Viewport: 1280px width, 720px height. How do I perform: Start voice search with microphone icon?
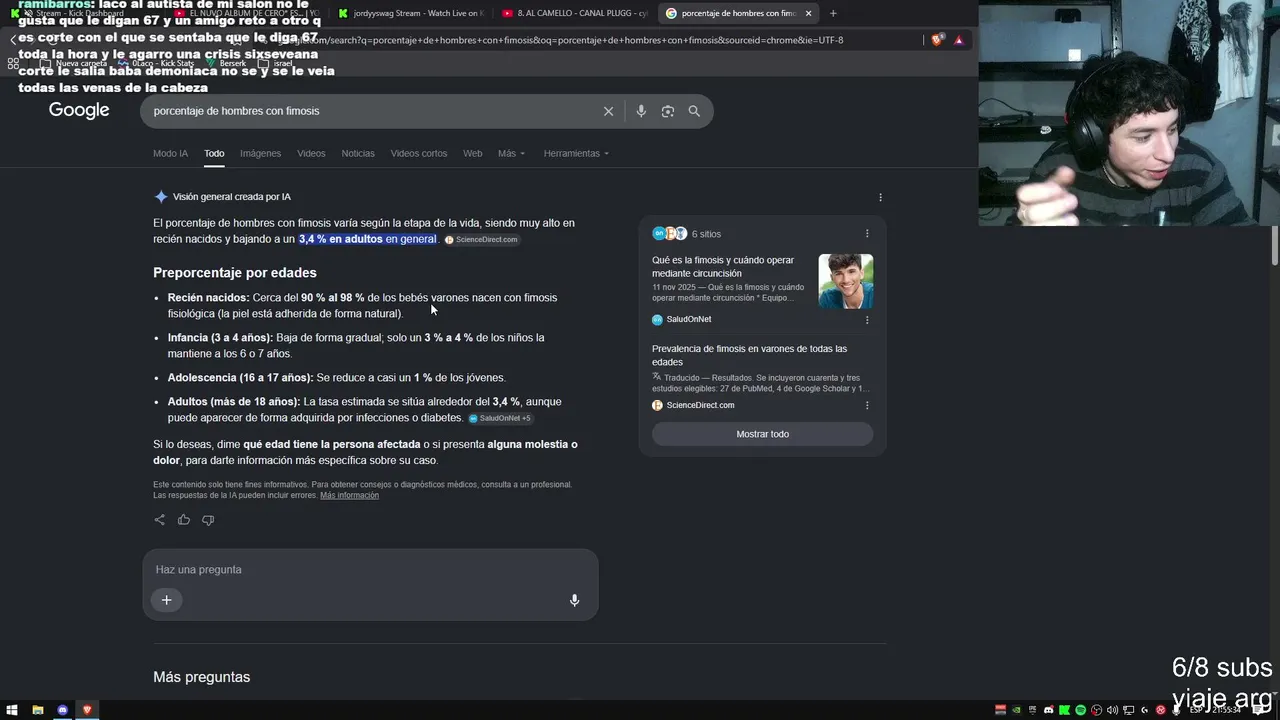641,111
